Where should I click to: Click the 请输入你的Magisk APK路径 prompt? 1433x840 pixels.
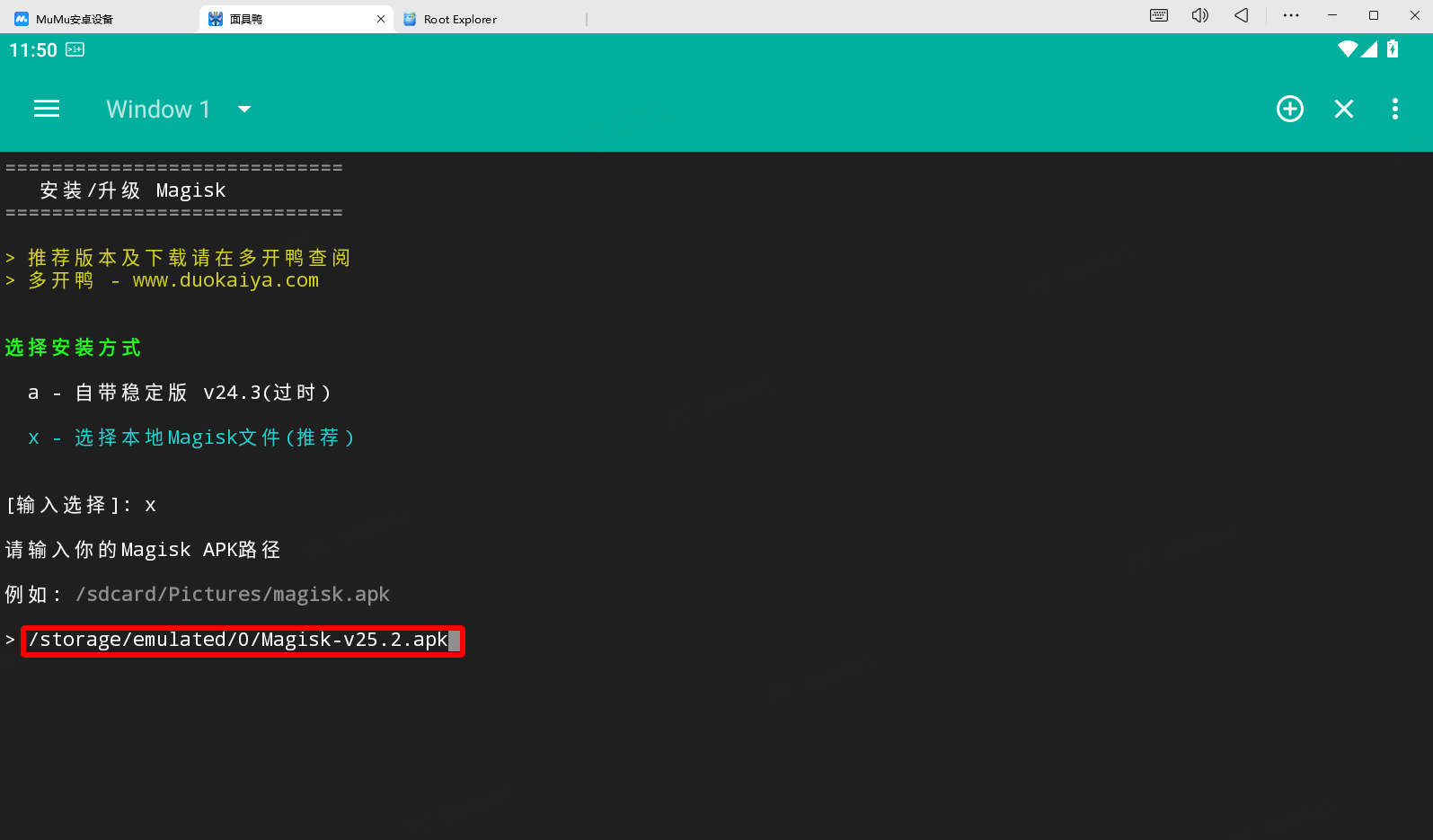tap(143, 550)
